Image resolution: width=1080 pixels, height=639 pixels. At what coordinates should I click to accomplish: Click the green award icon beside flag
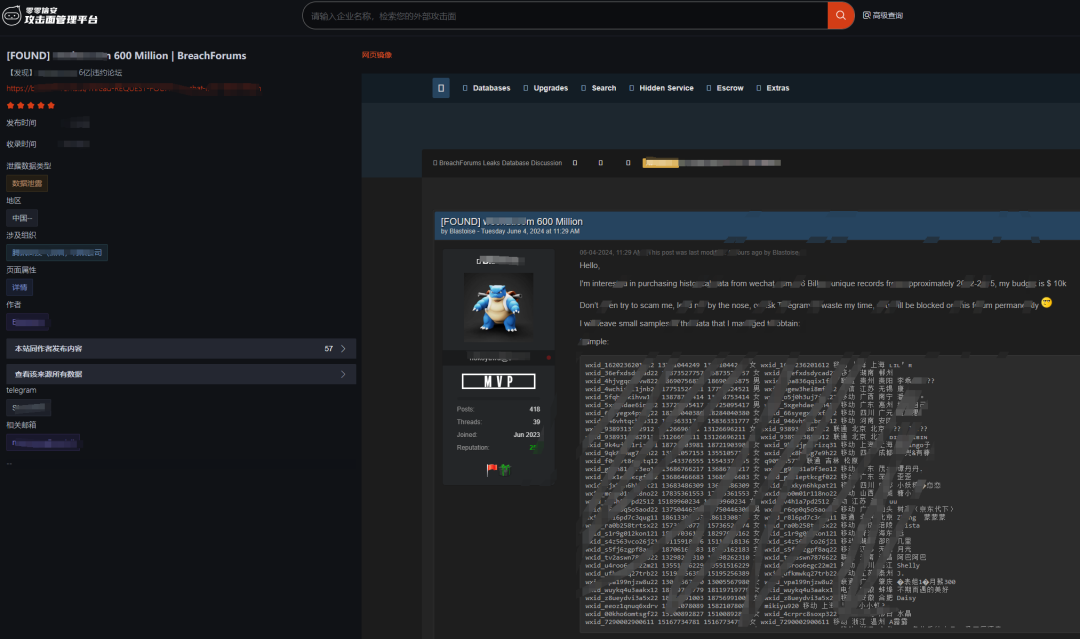pos(506,470)
